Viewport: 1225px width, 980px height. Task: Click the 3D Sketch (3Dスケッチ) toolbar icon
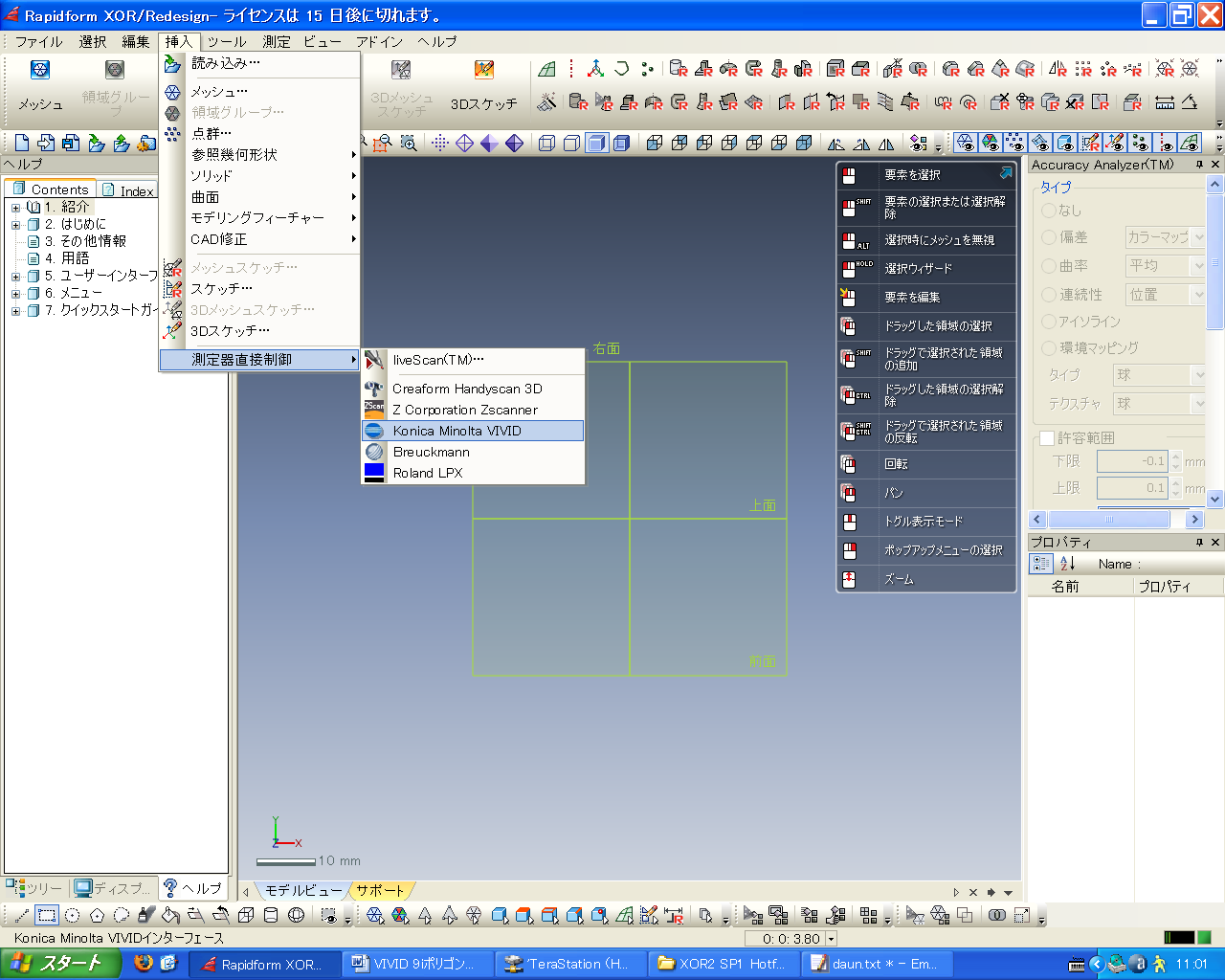[484, 70]
